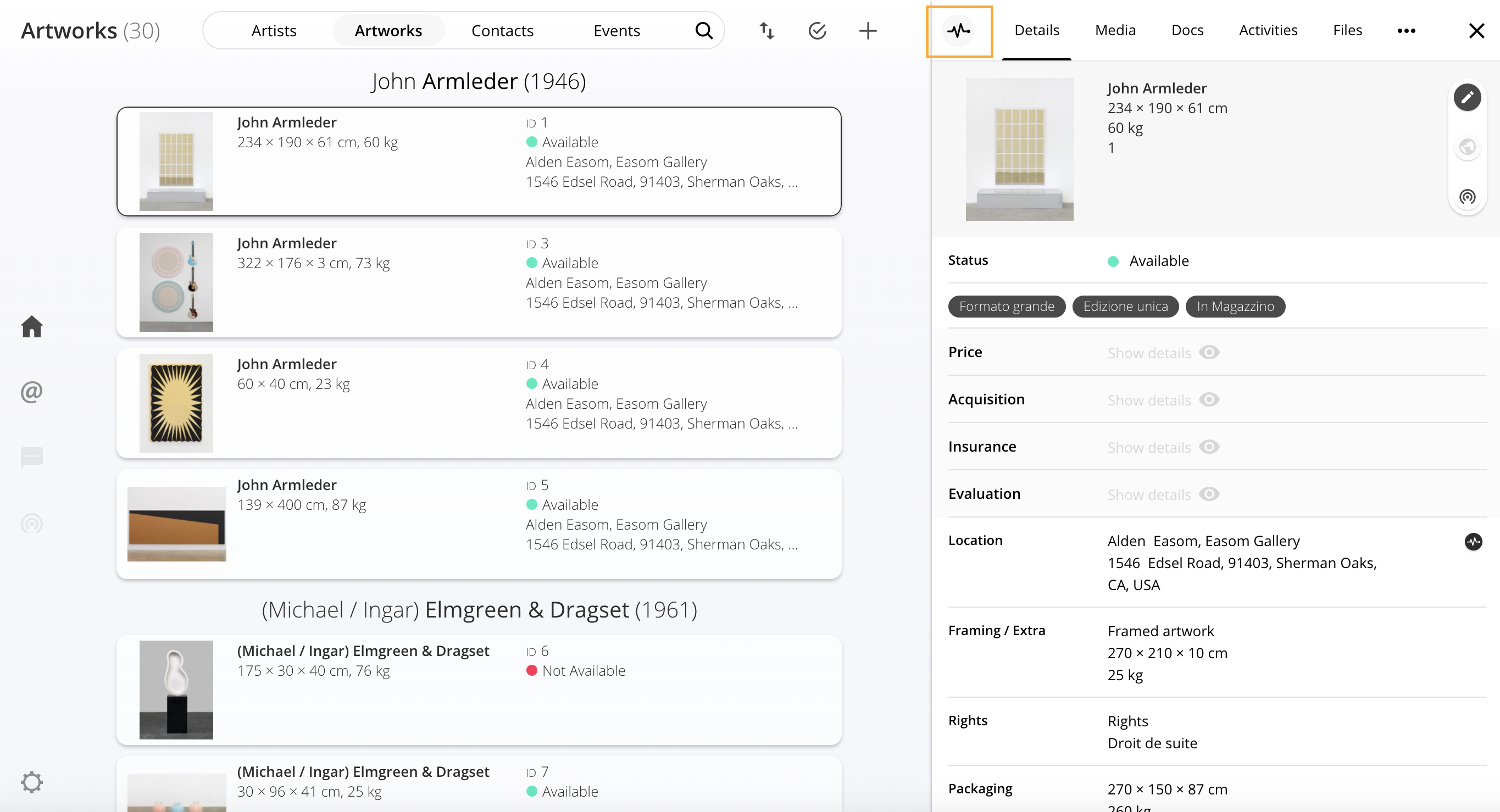1500x812 pixels.
Task: Select Elmgreen & Dragset card ID 7
Action: click(x=479, y=783)
